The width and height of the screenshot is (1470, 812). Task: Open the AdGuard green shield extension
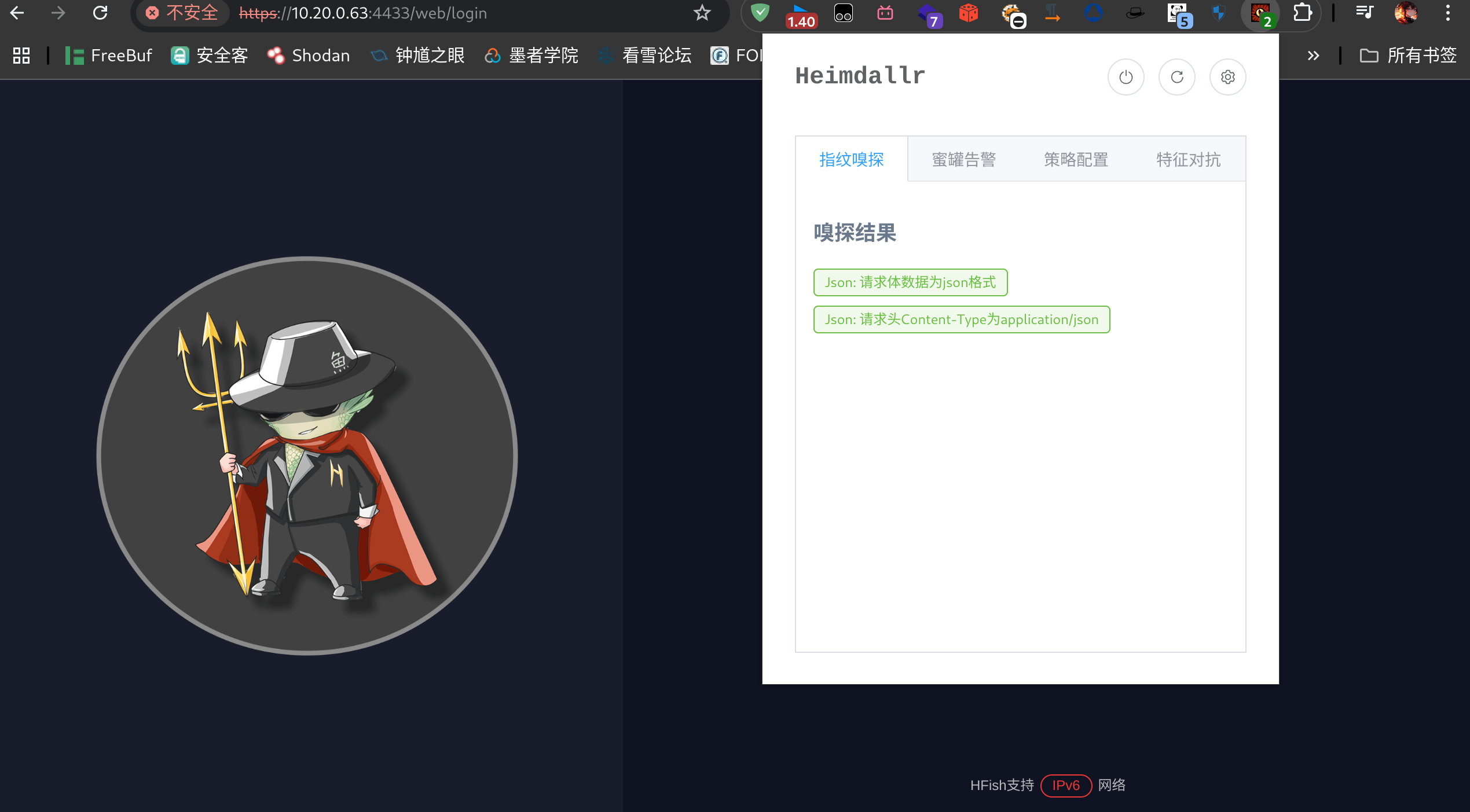760,13
